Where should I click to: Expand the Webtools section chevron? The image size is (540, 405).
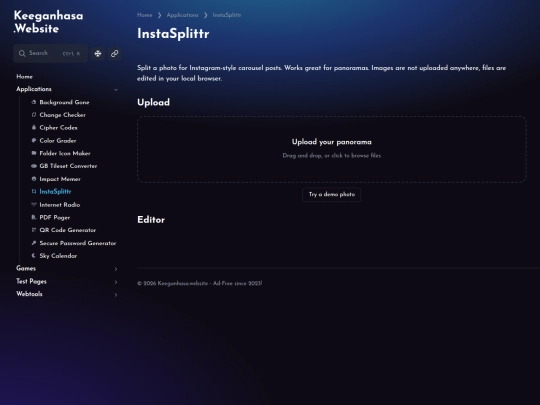pyautogui.click(x=116, y=295)
